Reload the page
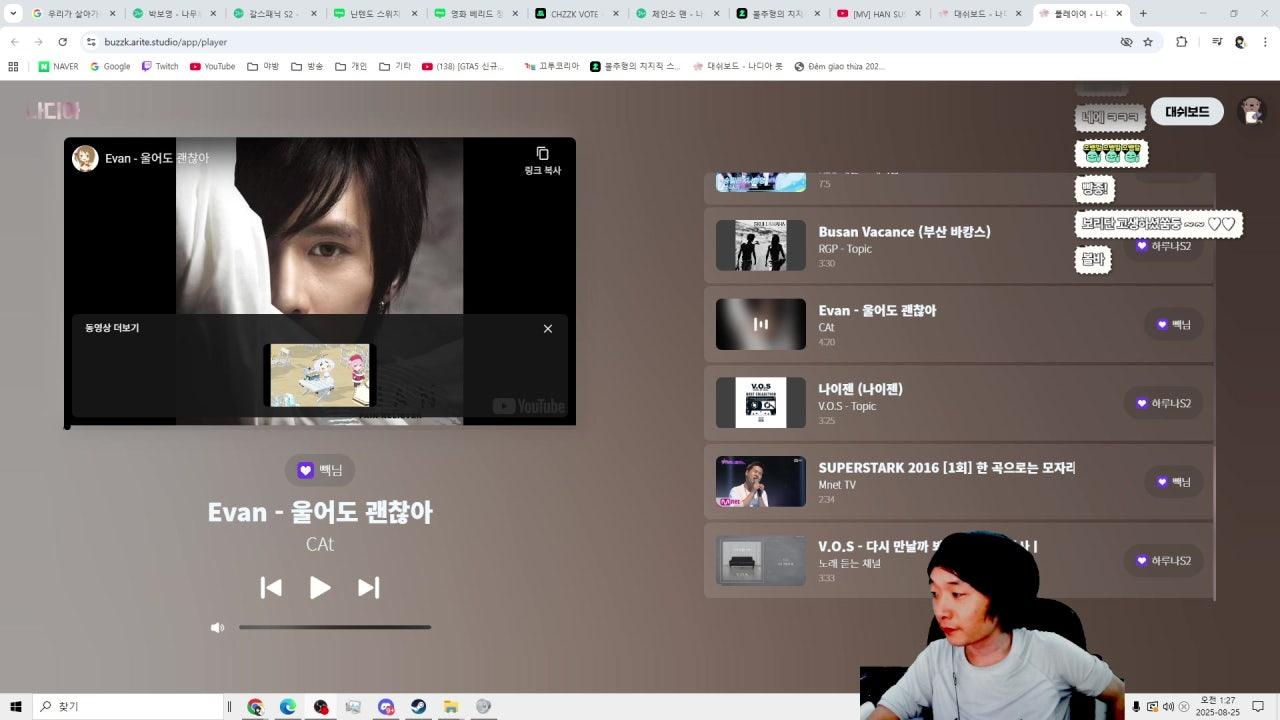 62,42
